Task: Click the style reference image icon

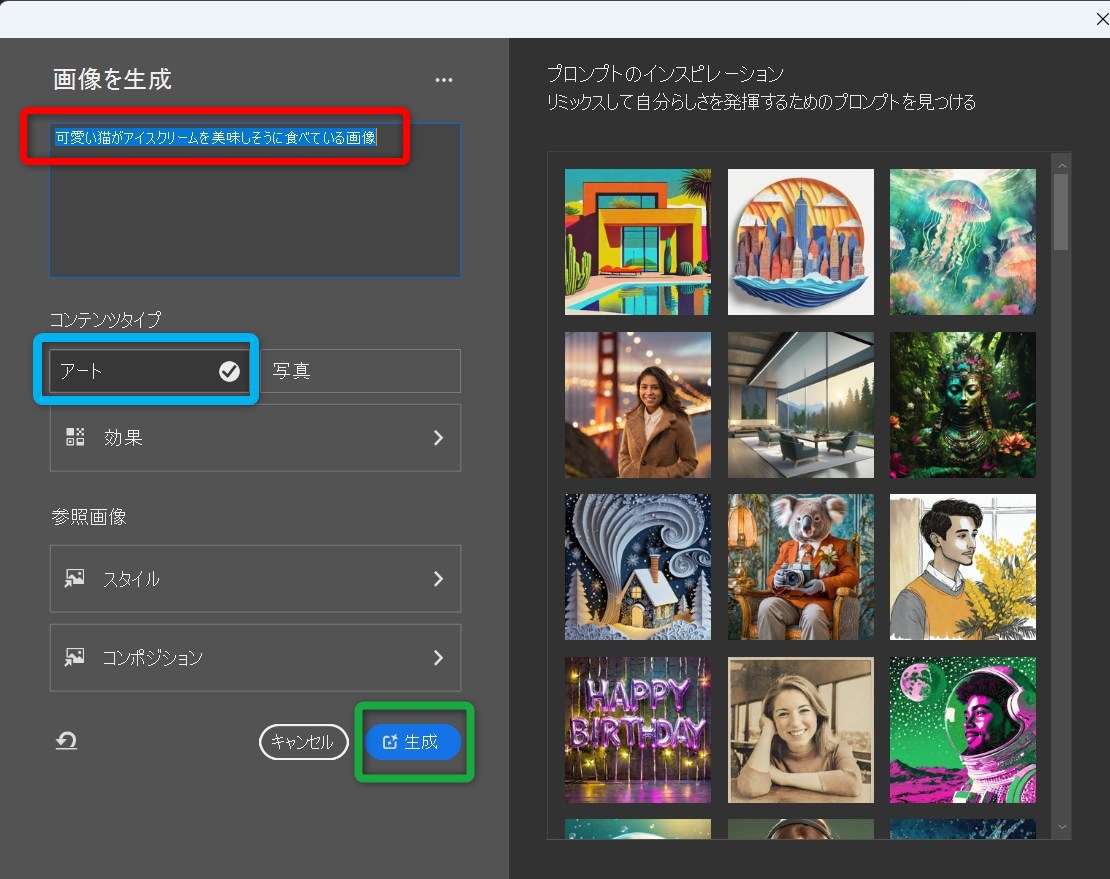Action: pyautogui.click(x=75, y=578)
